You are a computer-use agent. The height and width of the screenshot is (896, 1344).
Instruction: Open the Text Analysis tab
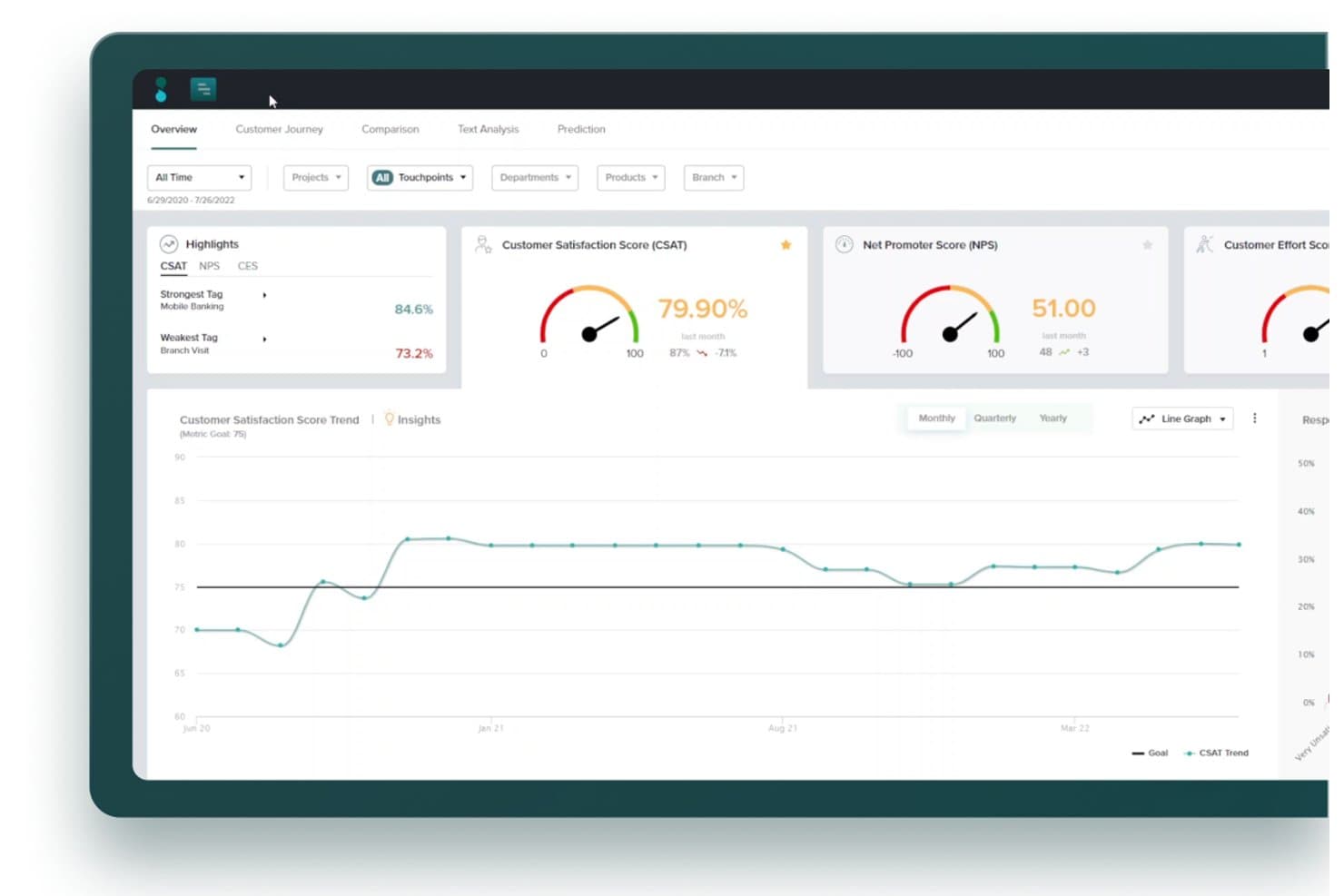click(x=489, y=129)
